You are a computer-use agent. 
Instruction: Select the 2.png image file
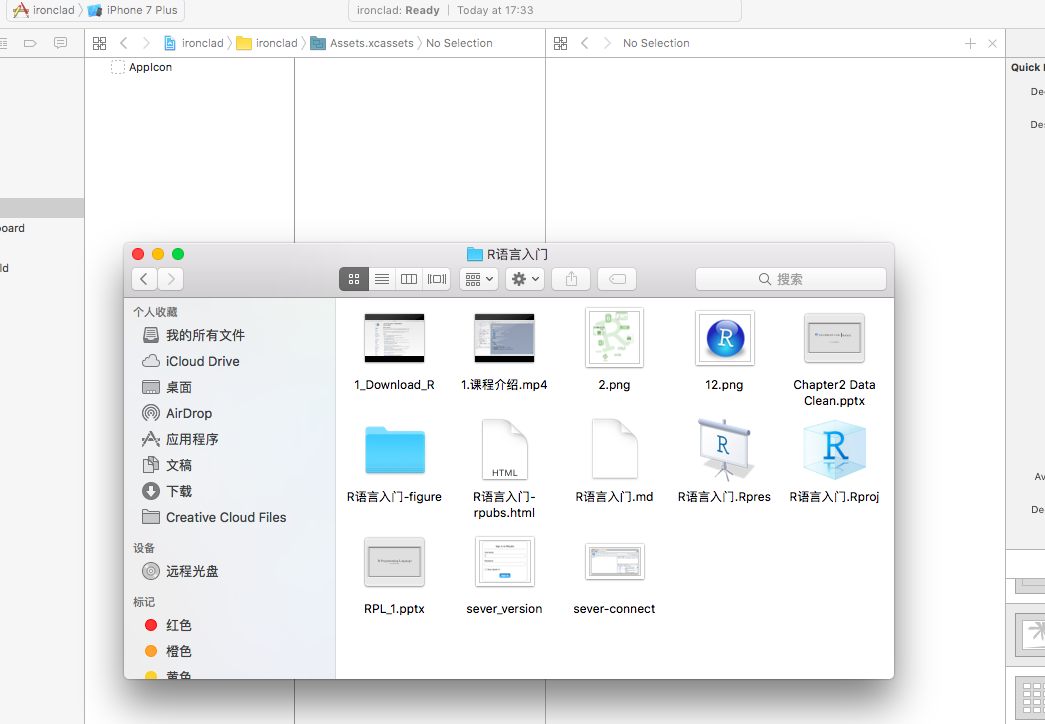click(x=614, y=337)
